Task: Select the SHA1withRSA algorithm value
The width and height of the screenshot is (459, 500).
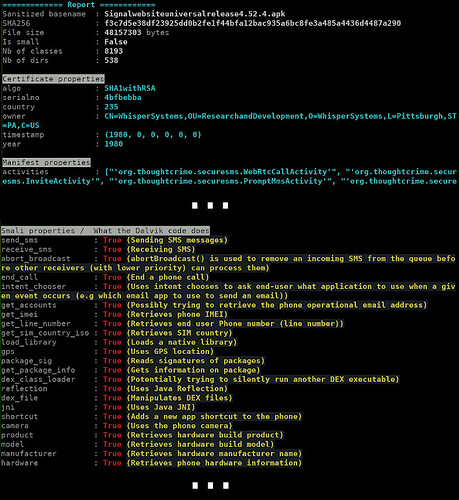Action: tap(130, 88)
